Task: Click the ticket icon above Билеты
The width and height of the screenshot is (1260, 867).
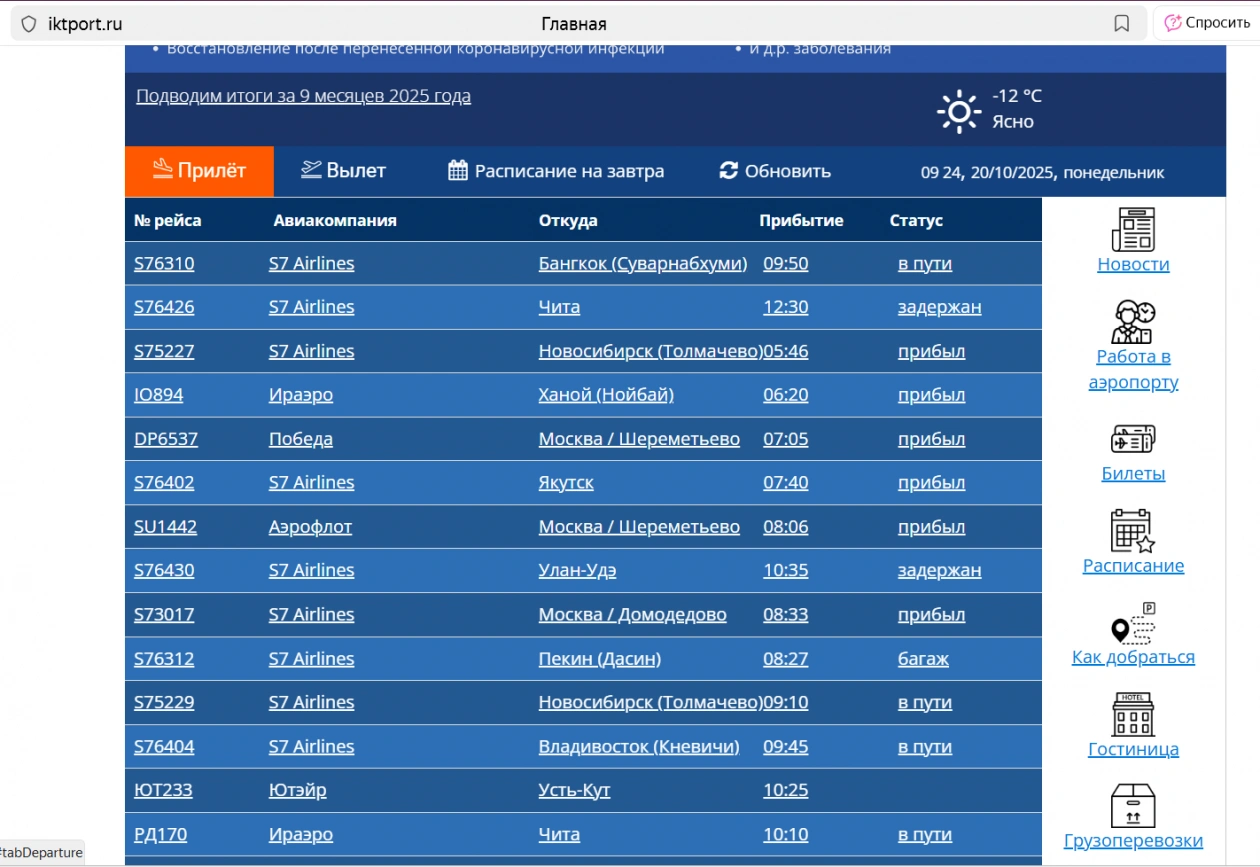Action: pyautogui.click(x=1133, y=439)
